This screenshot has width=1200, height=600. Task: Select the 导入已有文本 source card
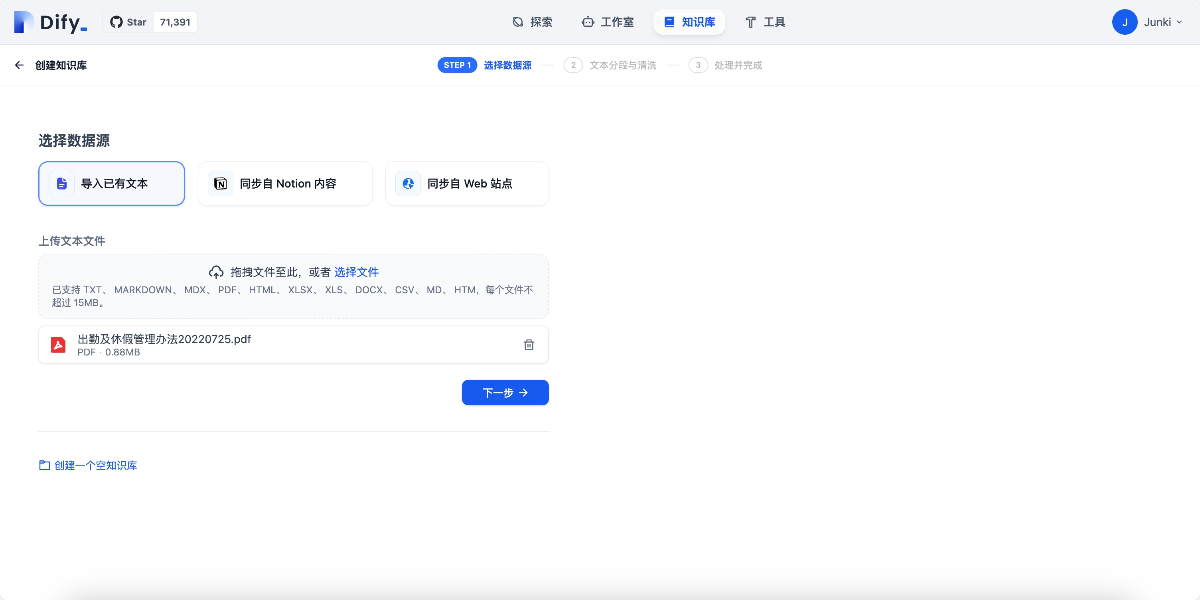tap(111, 183)
